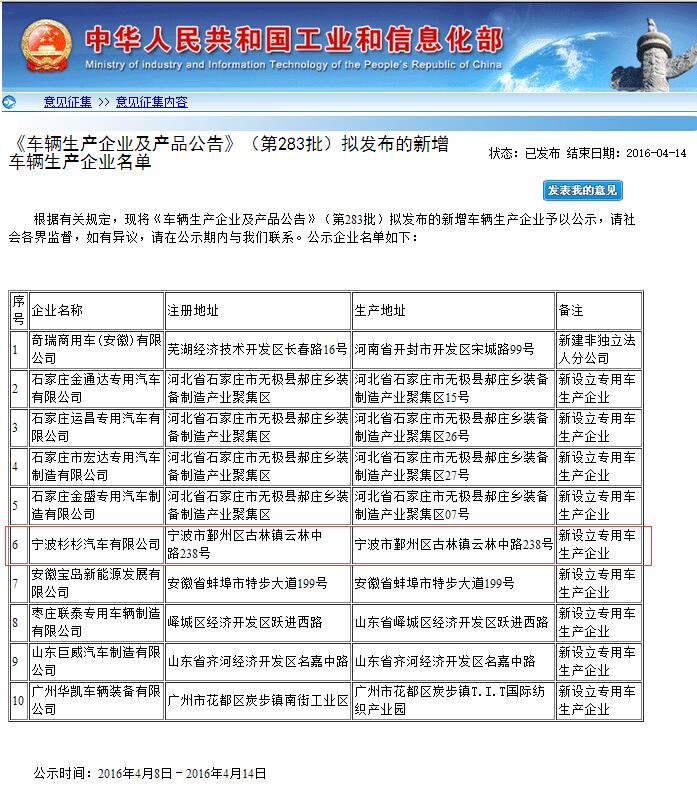Click 奇瑞商用车(安徽)有限公司 in row 1

[96, 349]
